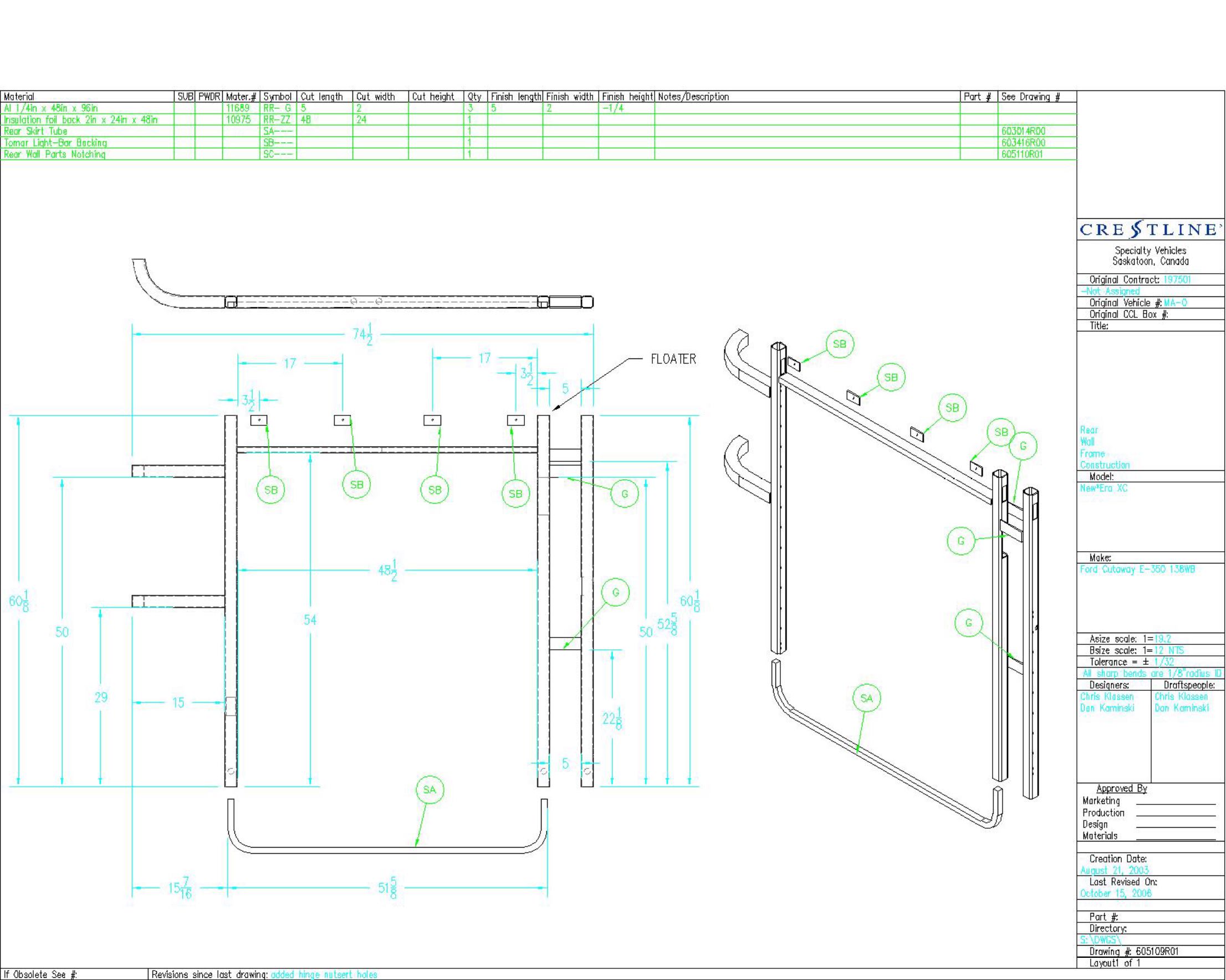Image resolution: width=1226 pixels, height=980 pixels.
Task: Select the 'Insulation foil back 2in x 24in x 48in' row
Action: tap(538, 119)
